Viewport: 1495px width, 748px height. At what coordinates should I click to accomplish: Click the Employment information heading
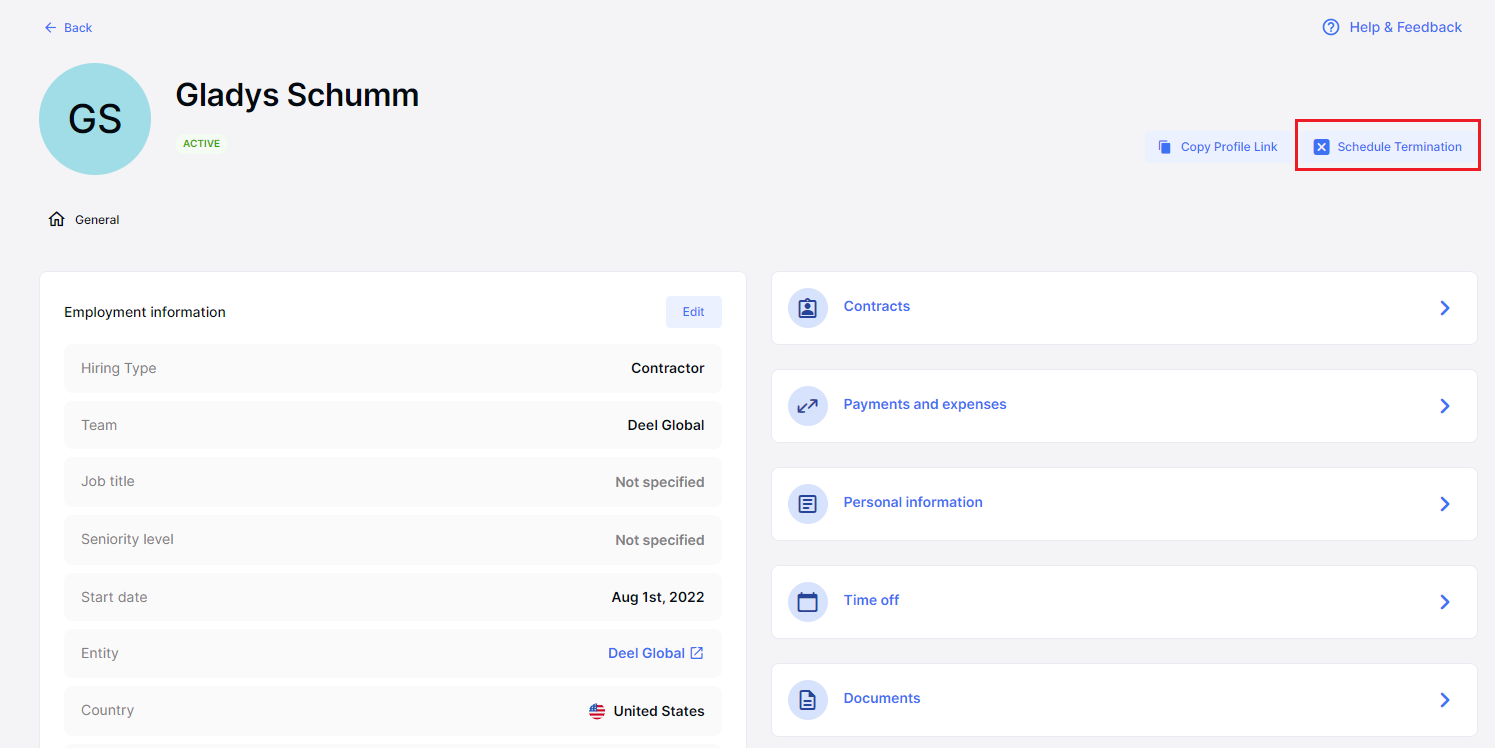click(145, 312)
